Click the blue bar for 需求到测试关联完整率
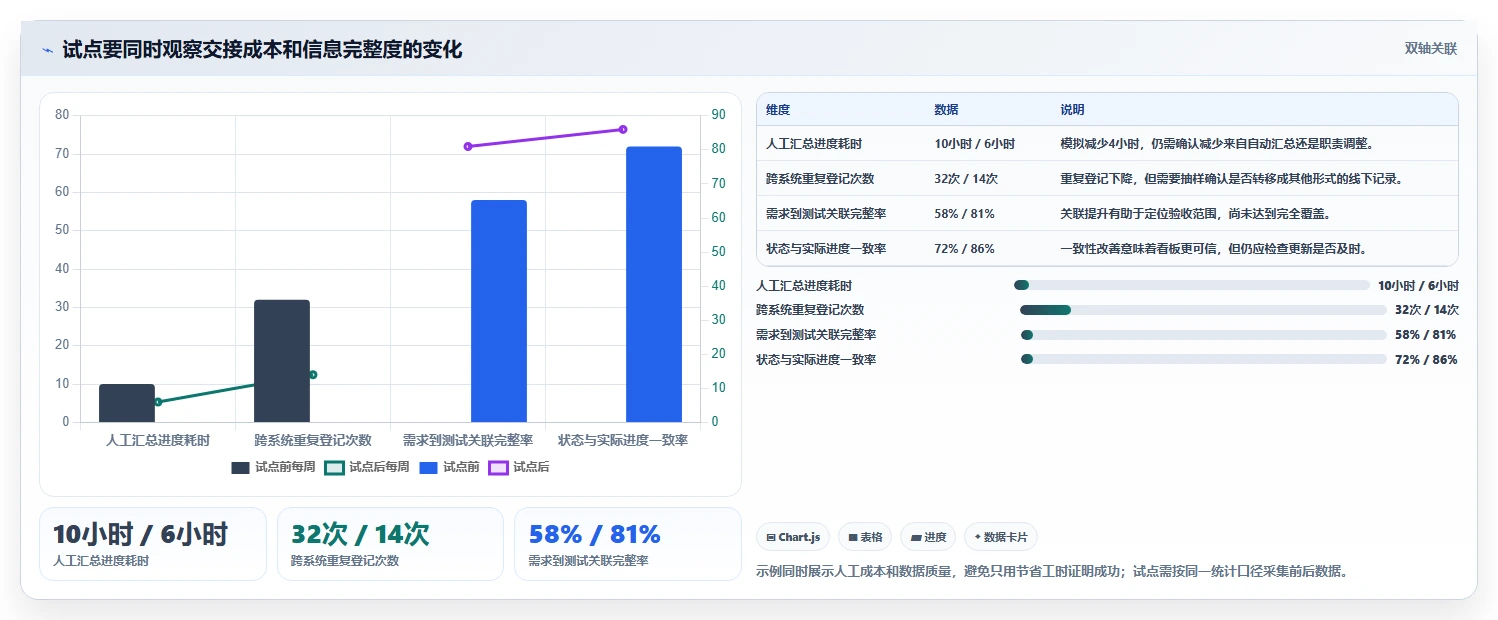This screenshot has width=1498, height=620. (499, 311)
